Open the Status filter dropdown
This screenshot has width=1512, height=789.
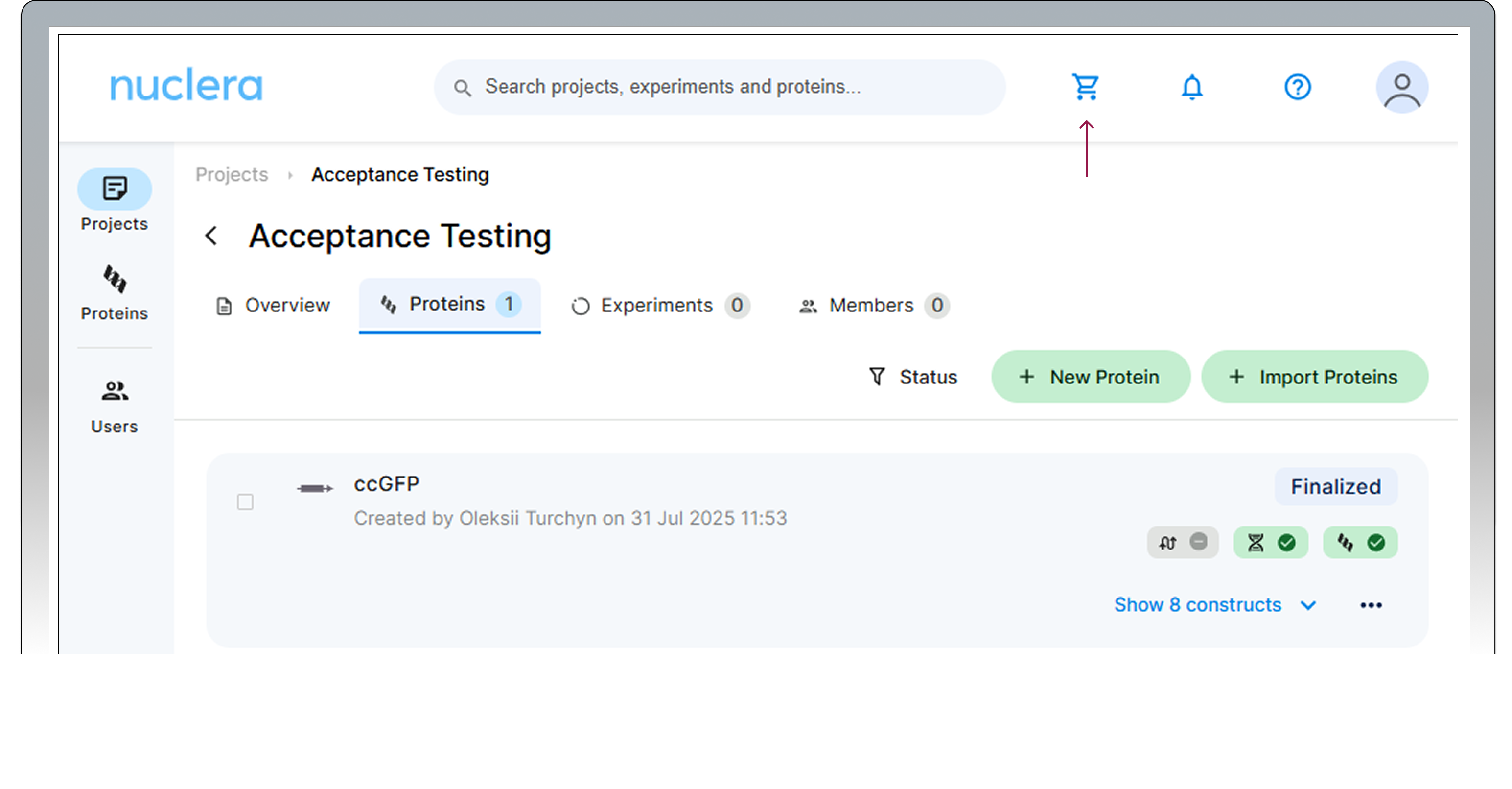[913, 377]
